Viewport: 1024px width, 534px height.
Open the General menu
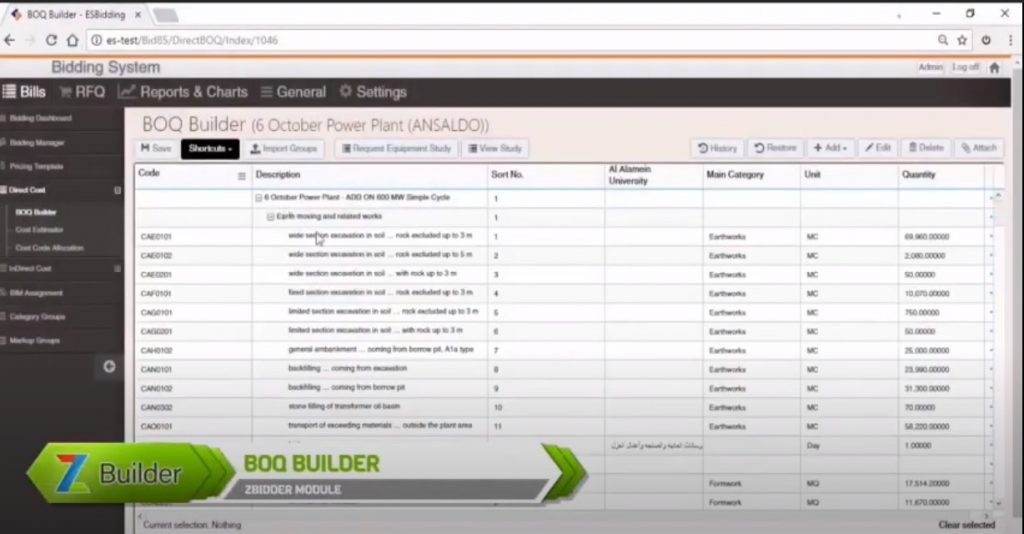293,92
